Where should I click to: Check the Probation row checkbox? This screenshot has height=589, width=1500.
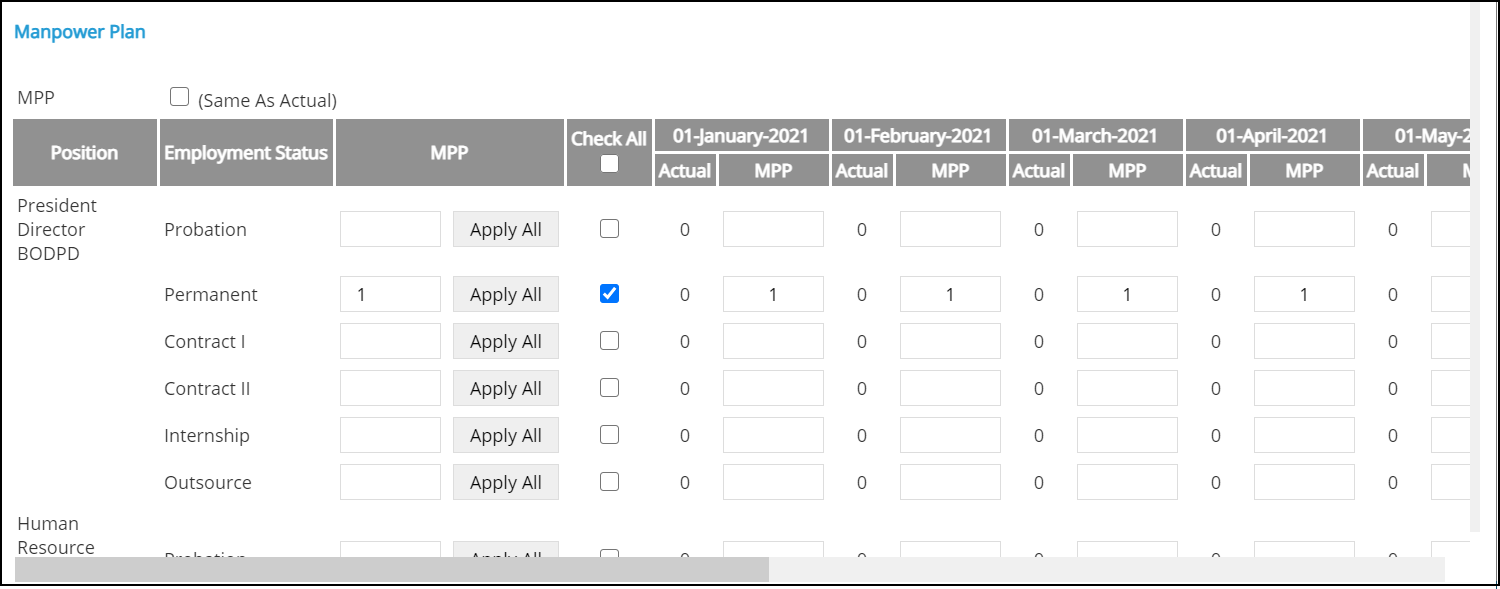[609, 229]
